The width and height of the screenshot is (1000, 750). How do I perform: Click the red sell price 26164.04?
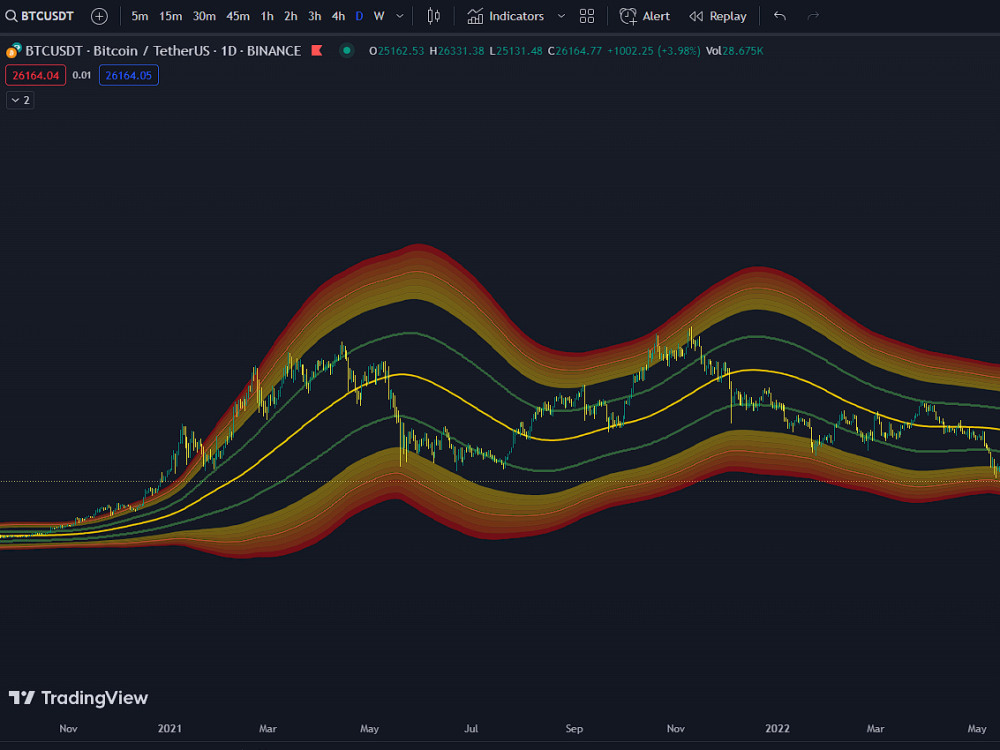coord(35,75)
